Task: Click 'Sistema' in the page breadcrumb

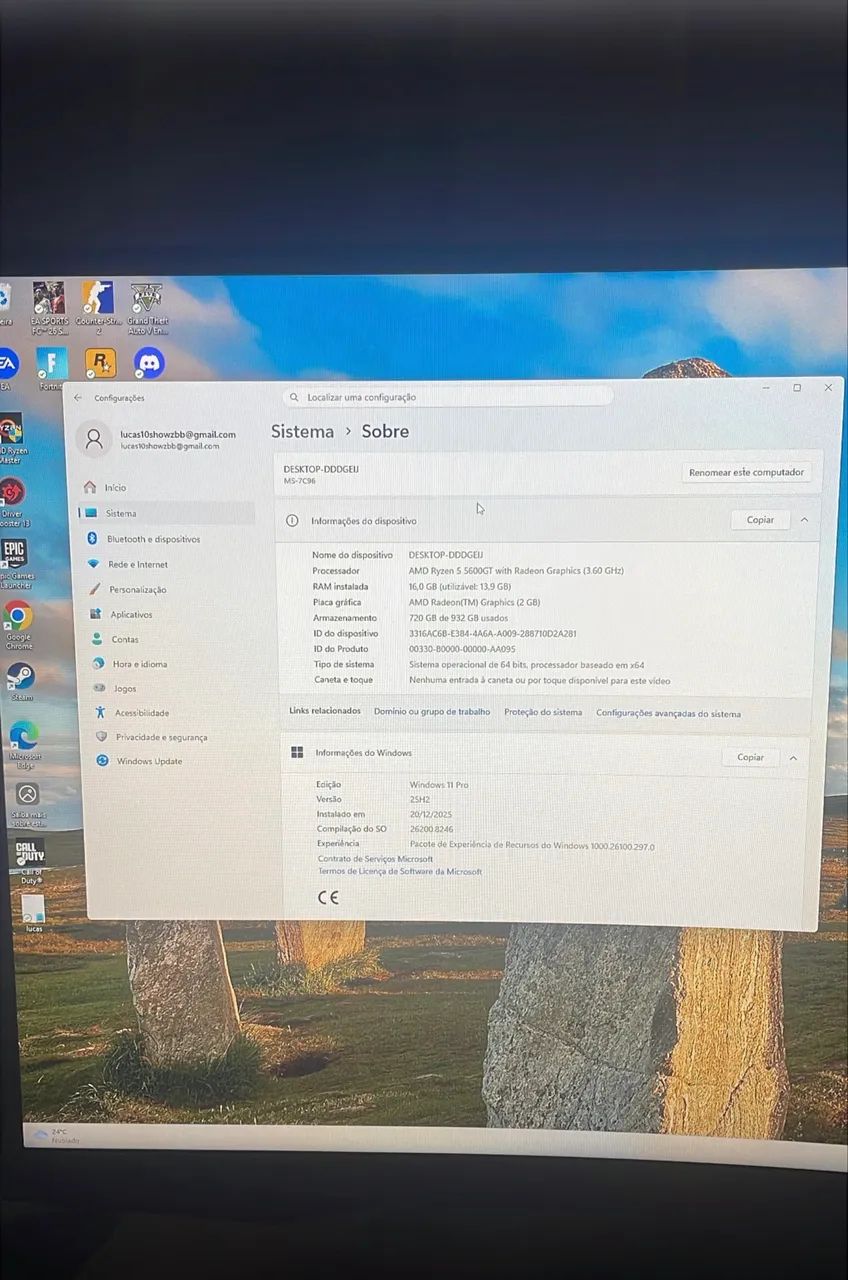Action: tap(302, 431)
